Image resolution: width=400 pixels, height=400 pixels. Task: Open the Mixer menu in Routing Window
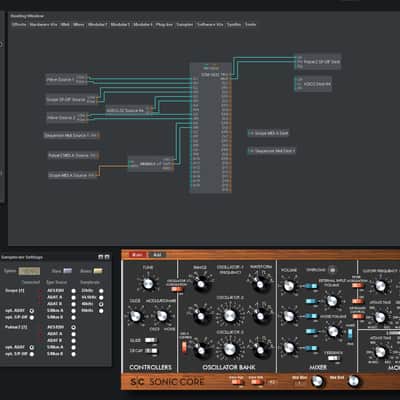pyautogui.click(x=79, y=24)
